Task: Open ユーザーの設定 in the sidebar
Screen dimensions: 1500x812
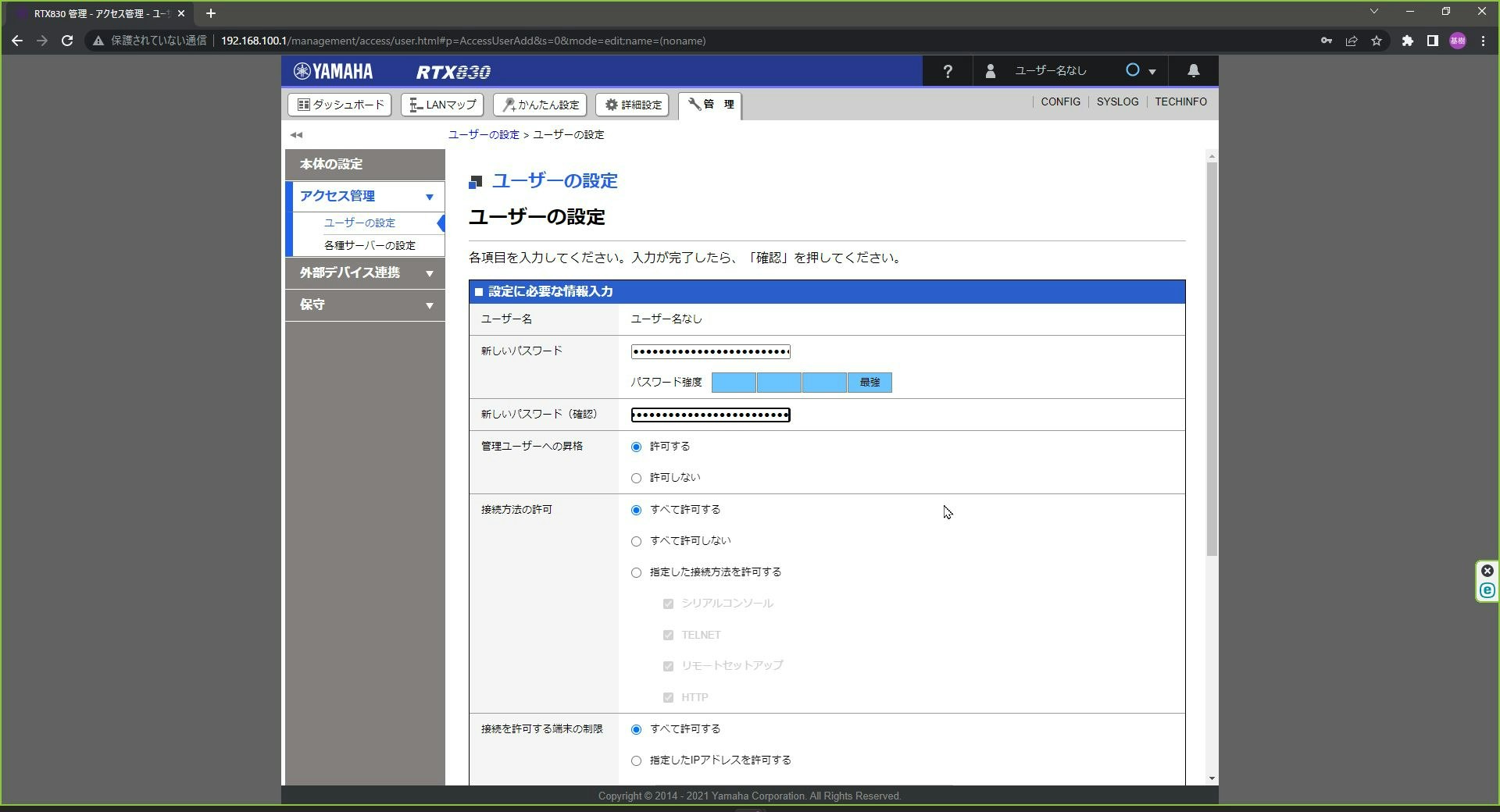Action: point(360,223)
